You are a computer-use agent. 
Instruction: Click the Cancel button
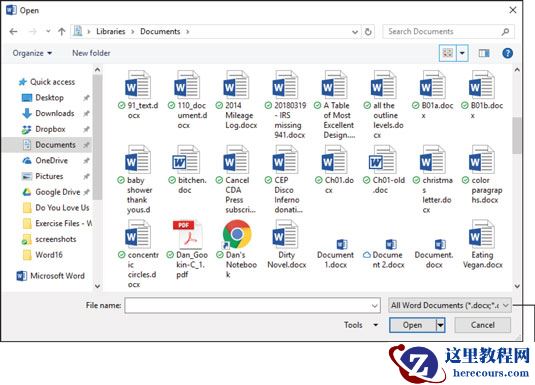tap(482, 325)
